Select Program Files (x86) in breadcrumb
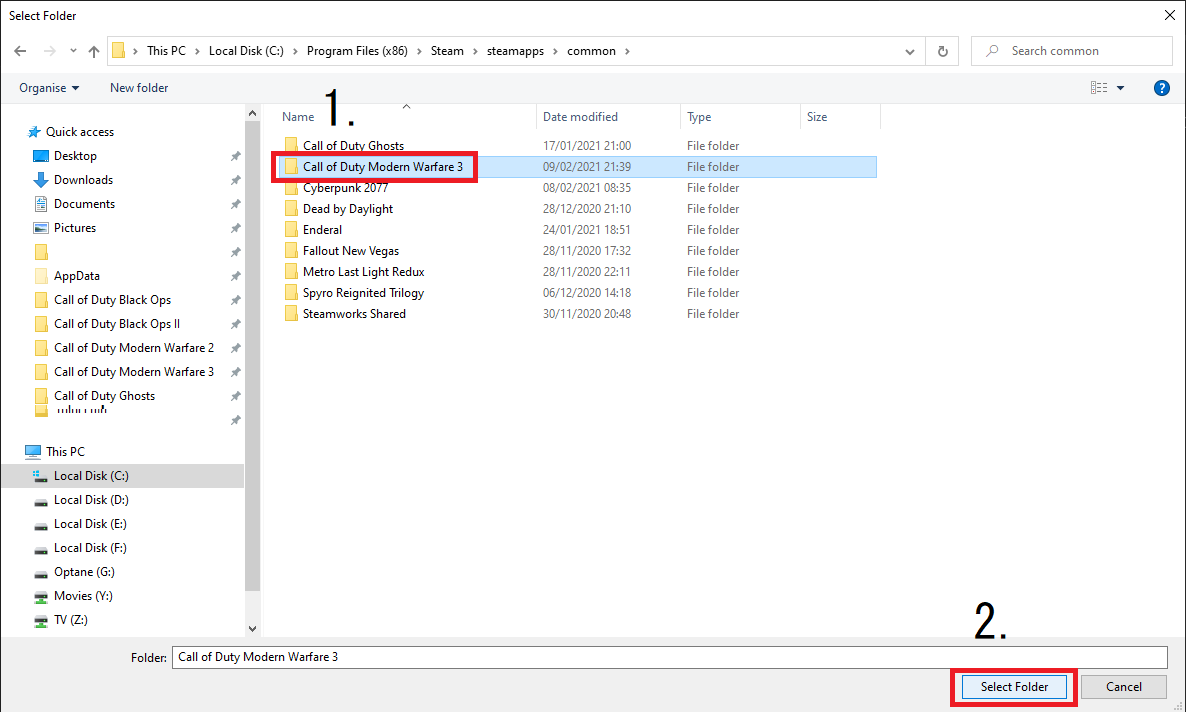The width and height of the screenshot is (1186, 712). tap(357, 51)
